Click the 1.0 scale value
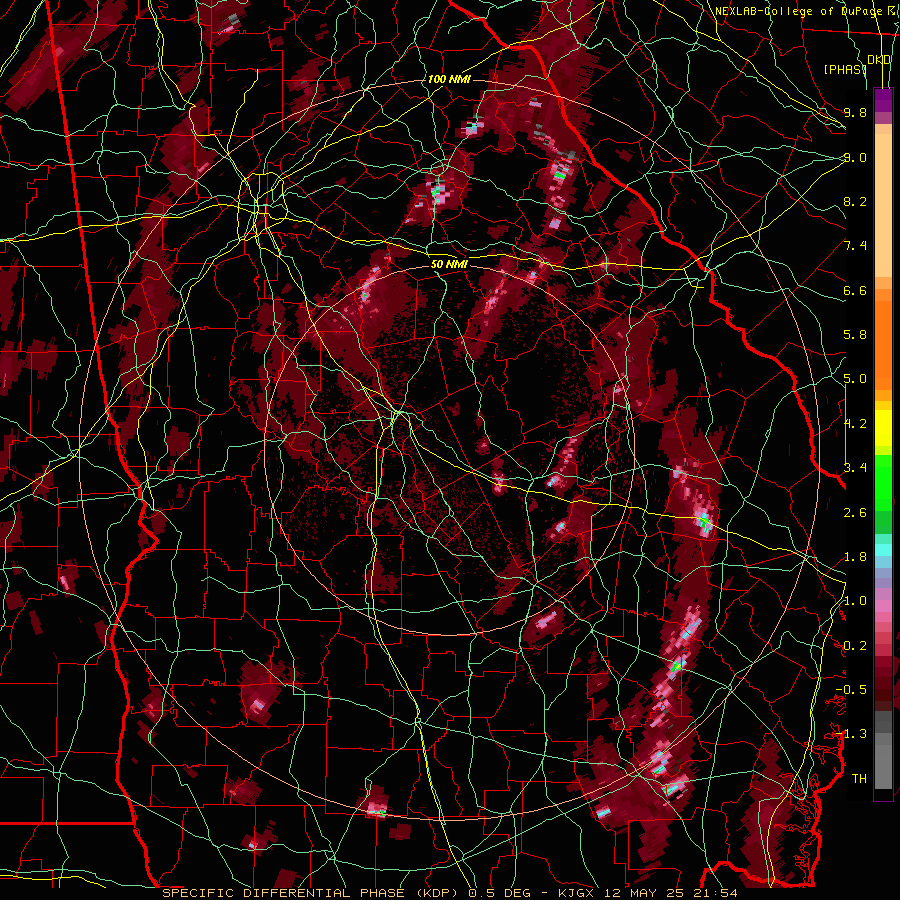The width and height of the screenshot is (900, 900). (x=855, y=601)
